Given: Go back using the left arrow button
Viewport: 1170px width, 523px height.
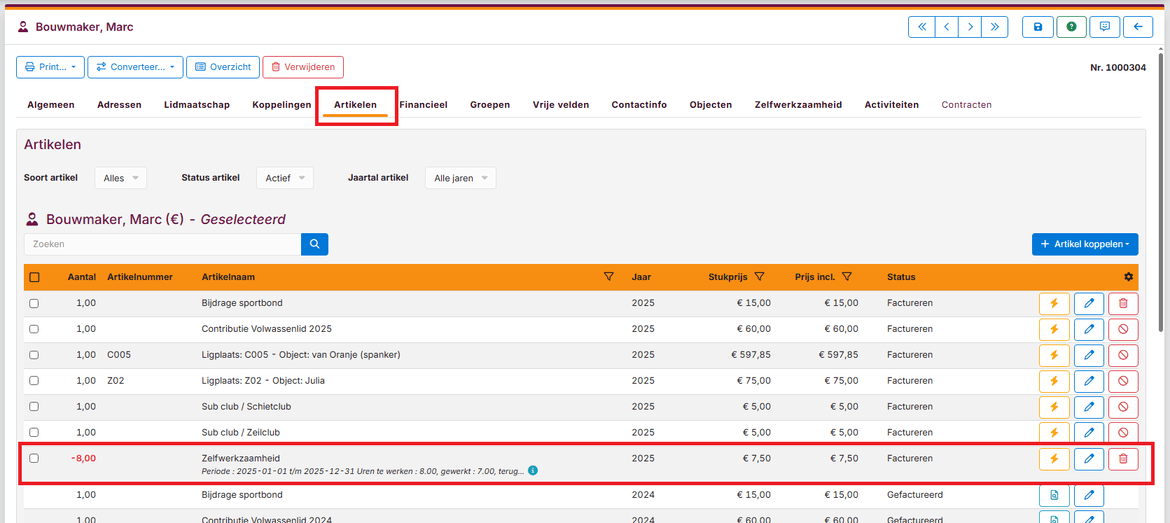Looking at the screenshot, I should click(x=1138, y=27).
